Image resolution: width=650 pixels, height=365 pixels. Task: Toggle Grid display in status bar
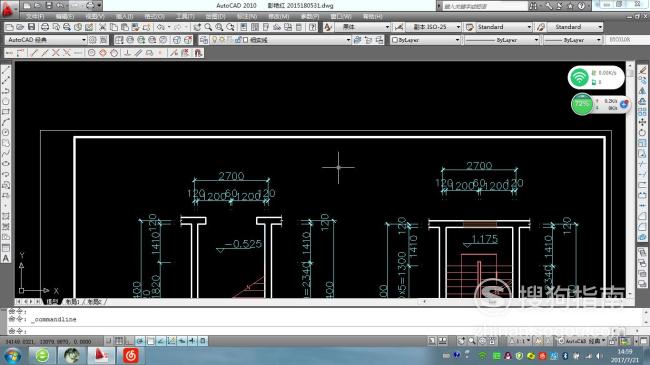pyautogui.click(x=119, y=341)
